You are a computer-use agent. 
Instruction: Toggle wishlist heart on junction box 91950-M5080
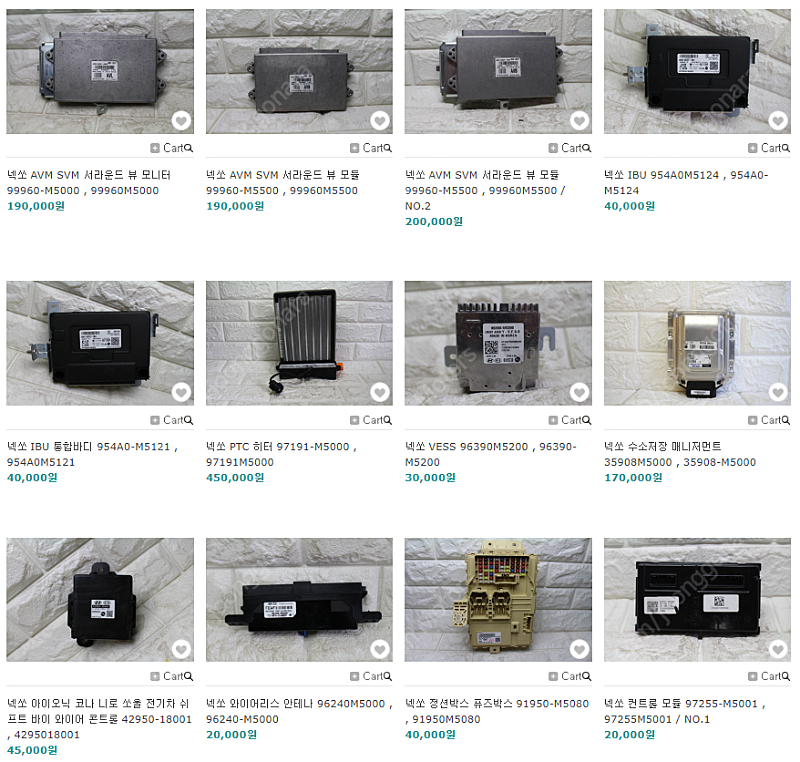[x=579, y=649]
